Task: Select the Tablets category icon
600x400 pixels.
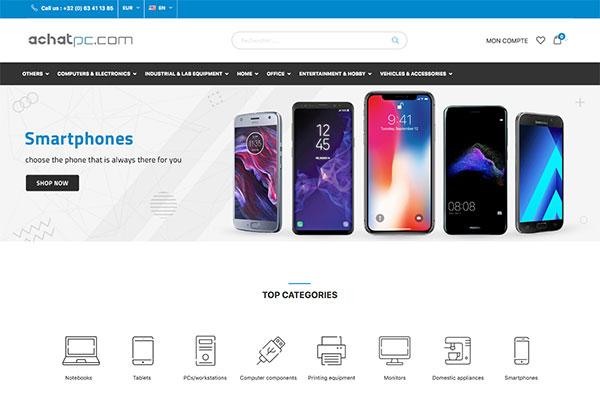Action: (143, 350)
